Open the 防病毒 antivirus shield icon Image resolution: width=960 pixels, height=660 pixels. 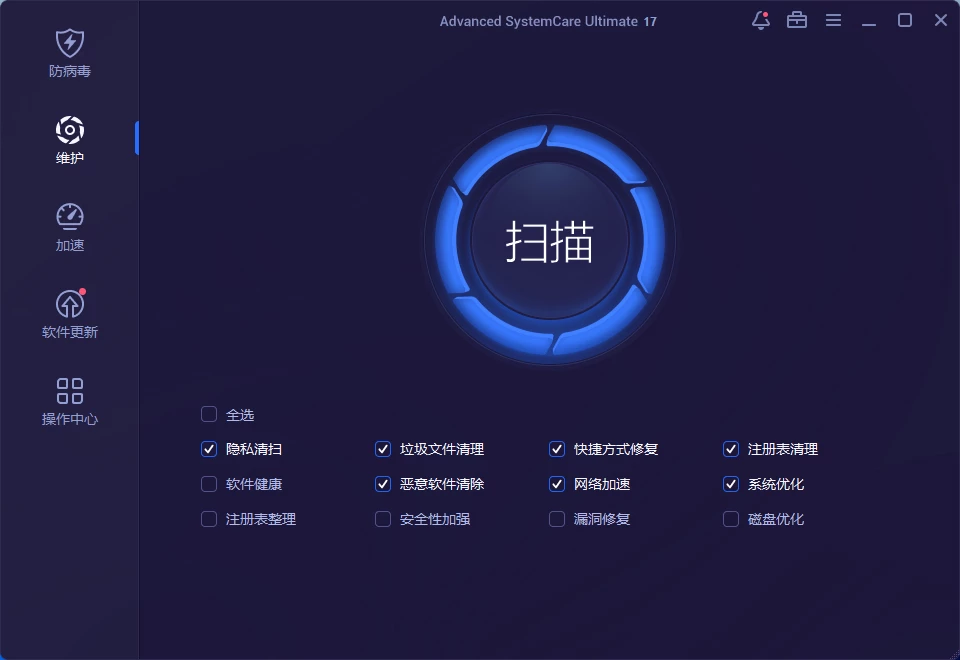coord(69,44)
